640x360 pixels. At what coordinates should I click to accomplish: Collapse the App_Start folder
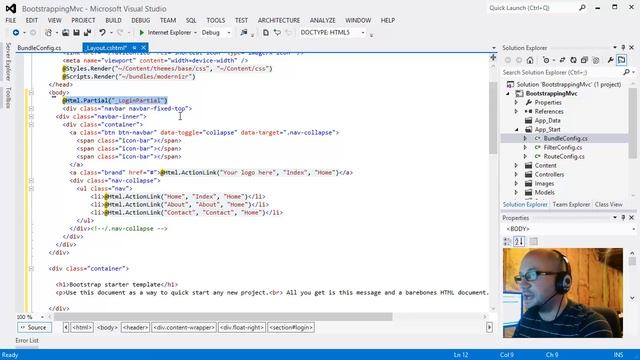pos(516,129)
